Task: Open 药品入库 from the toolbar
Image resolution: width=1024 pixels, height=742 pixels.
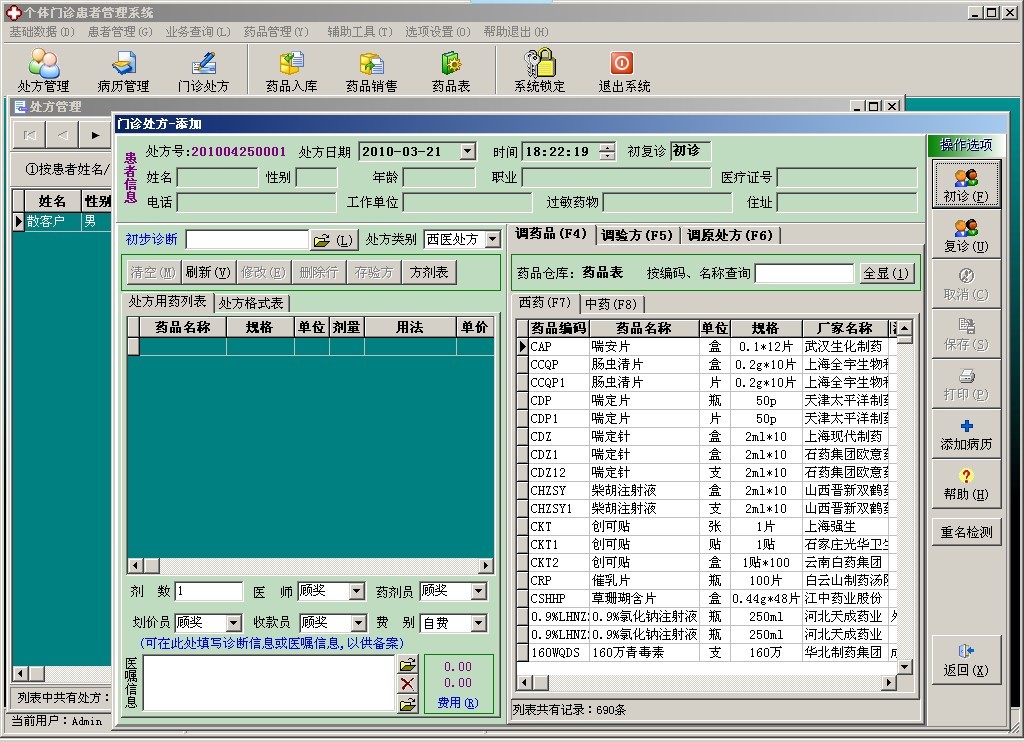Action: tap(291, 70)
